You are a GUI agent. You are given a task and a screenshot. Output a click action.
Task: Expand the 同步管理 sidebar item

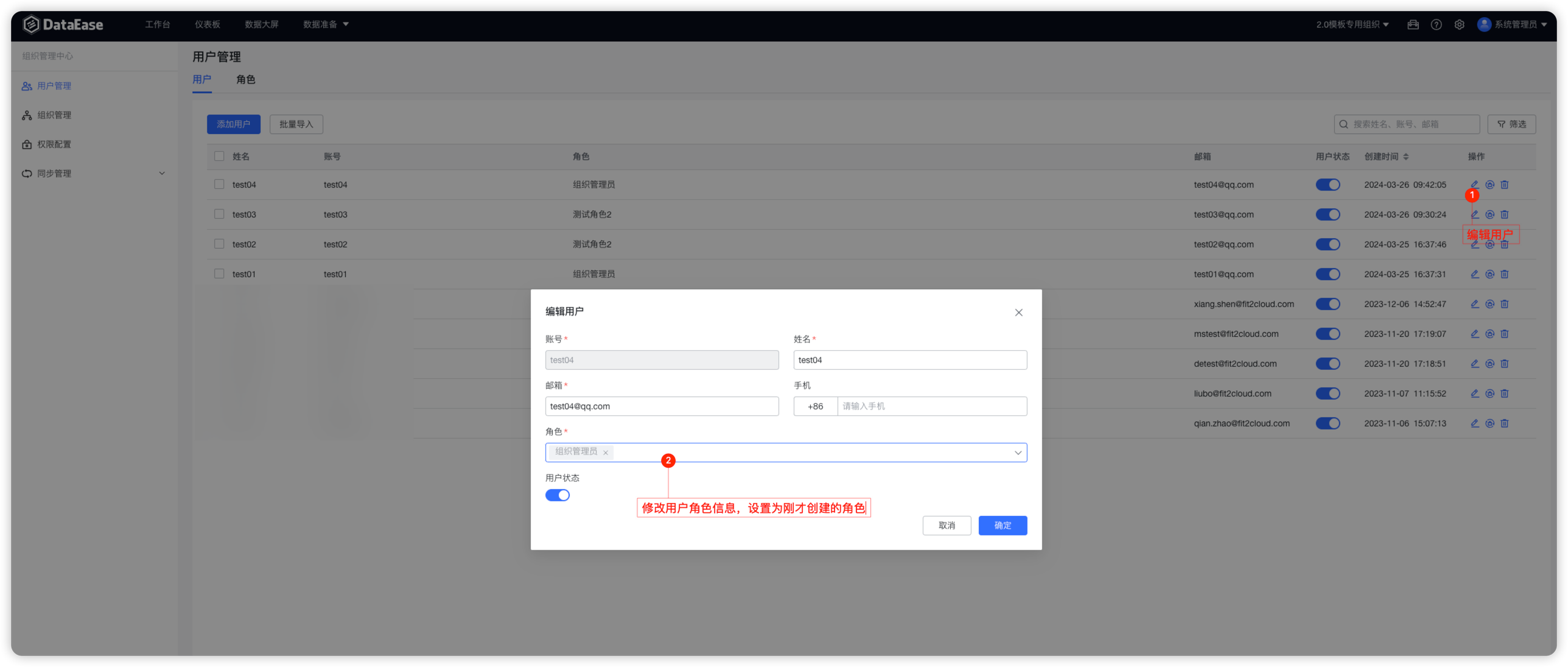(94, 174)
